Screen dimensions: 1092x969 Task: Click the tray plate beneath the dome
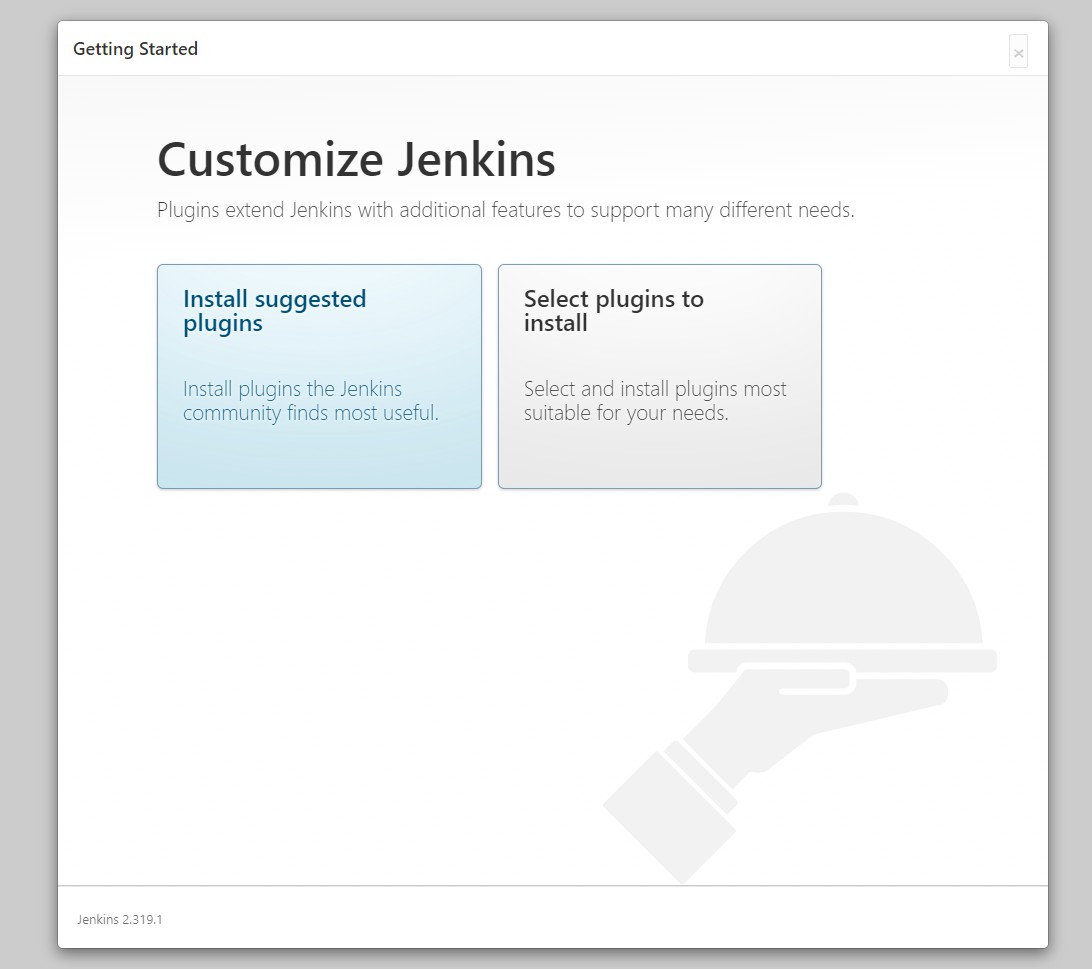[x=843, y=660]
